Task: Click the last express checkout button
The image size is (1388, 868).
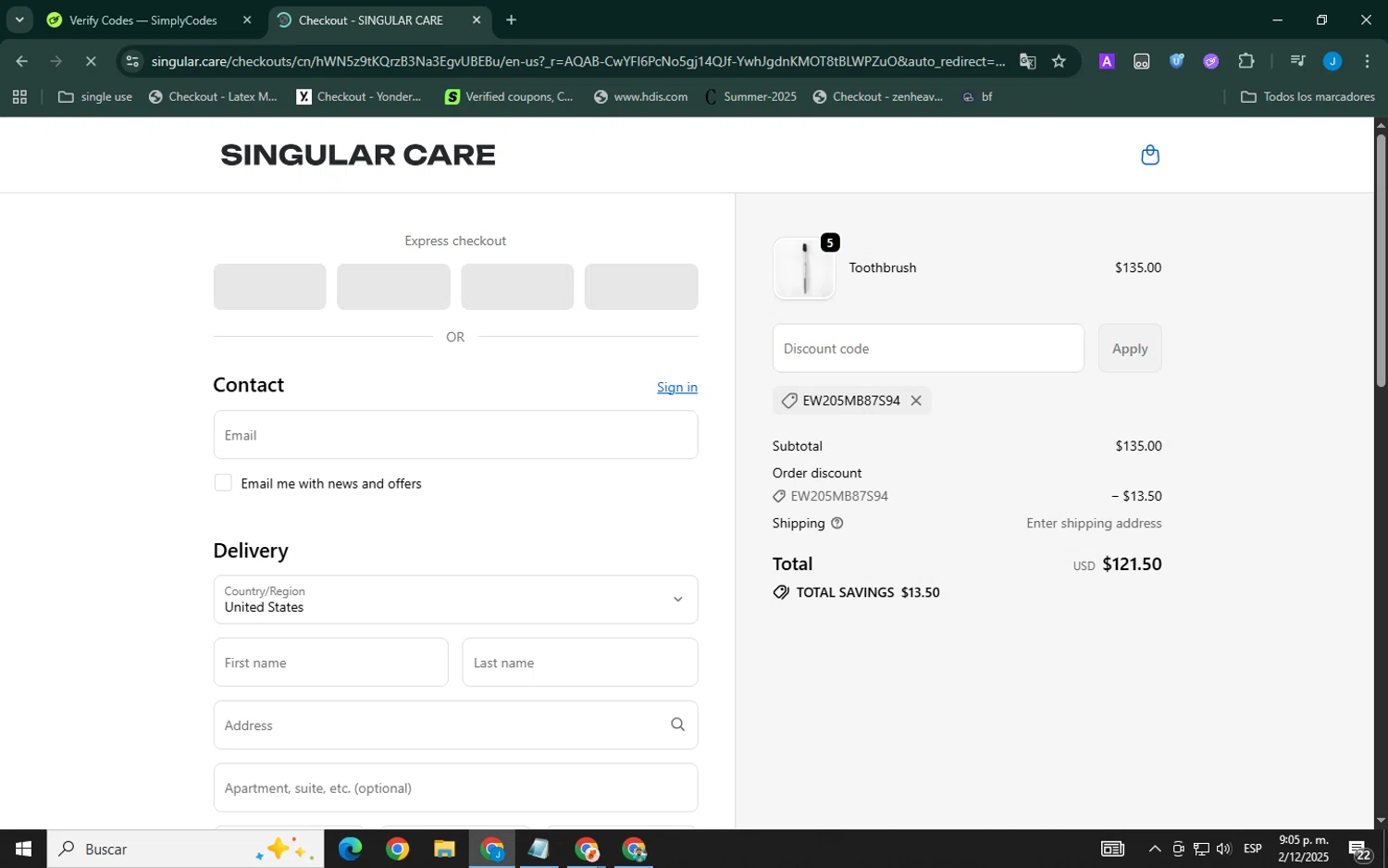Action: [641, 287]
